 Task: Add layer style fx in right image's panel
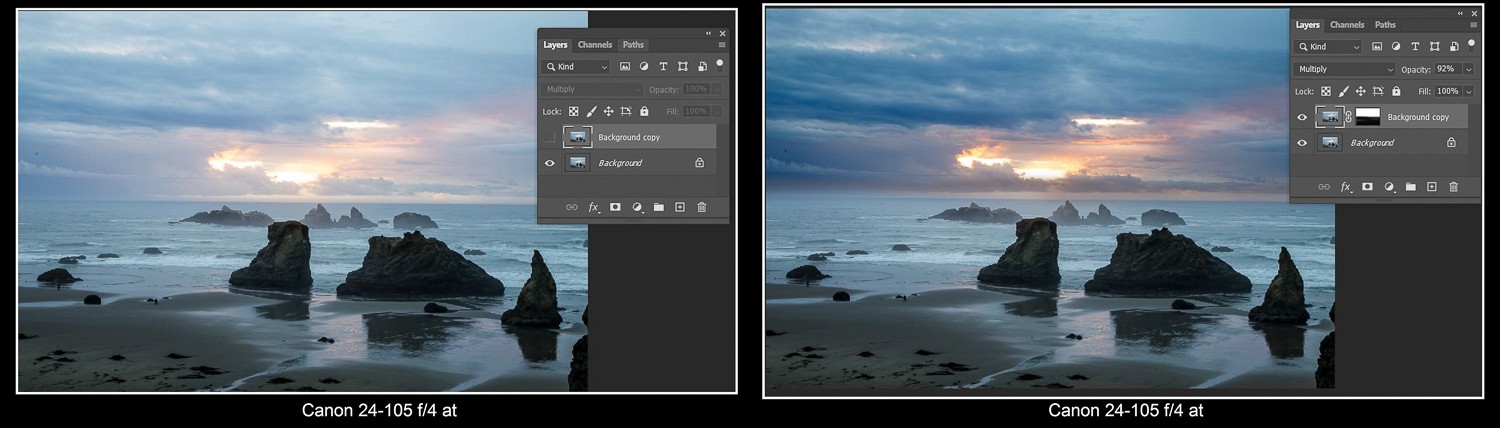[1345, 187]
